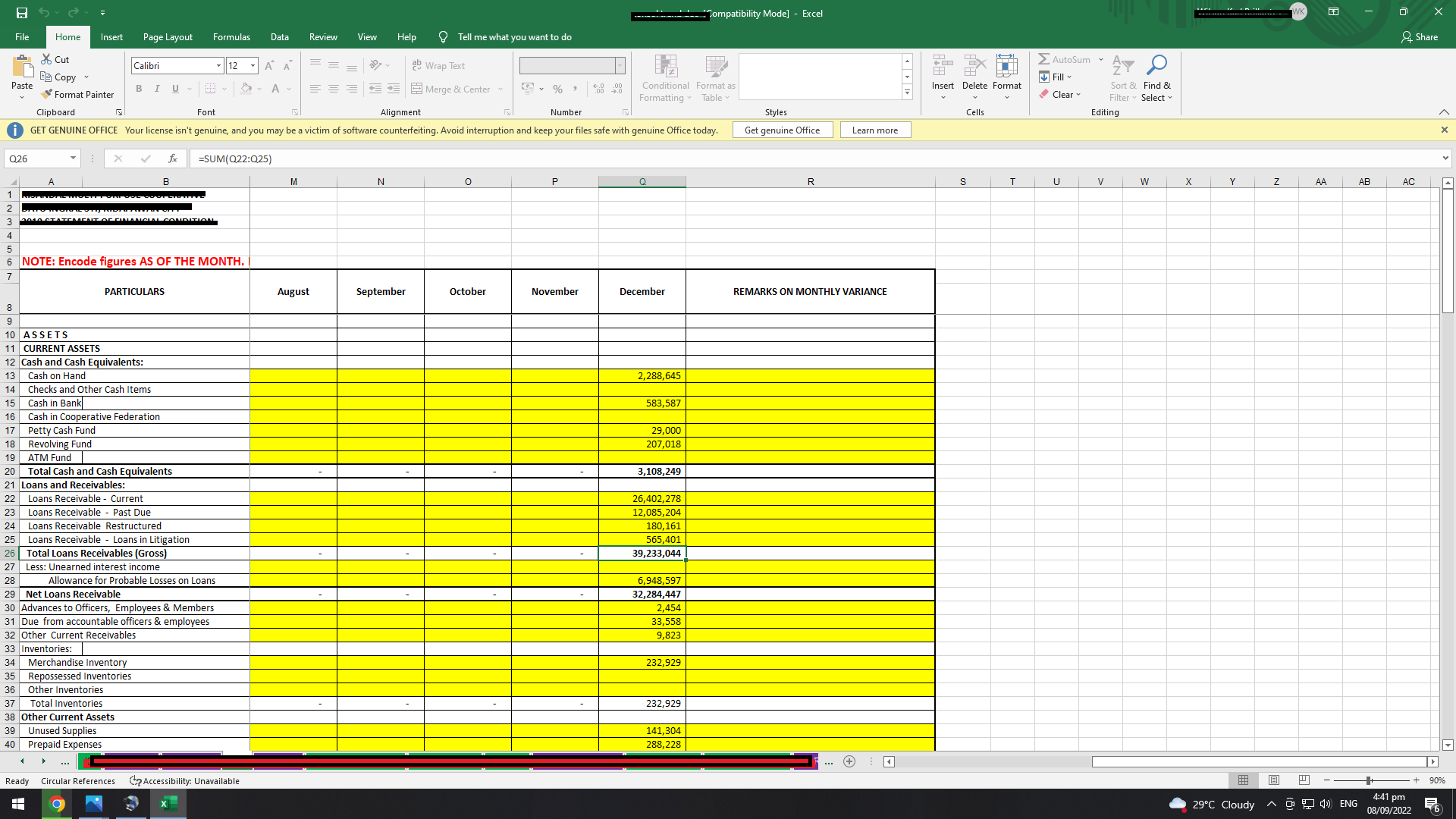
Task: Open the Formulas ribbon tab
Action: click(231, 36)
